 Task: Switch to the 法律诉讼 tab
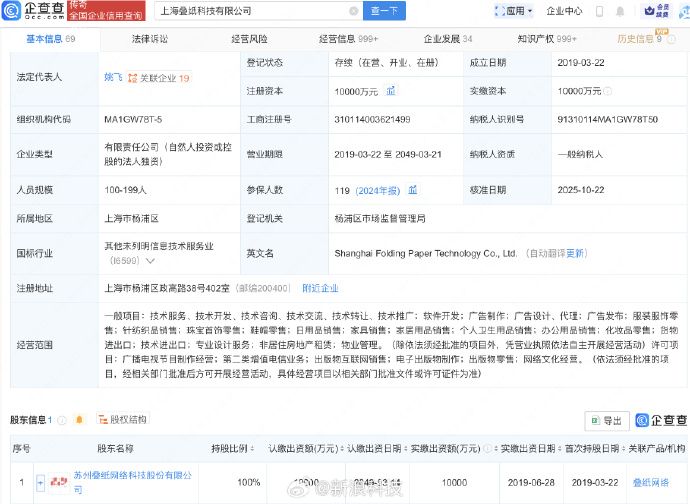150,39
